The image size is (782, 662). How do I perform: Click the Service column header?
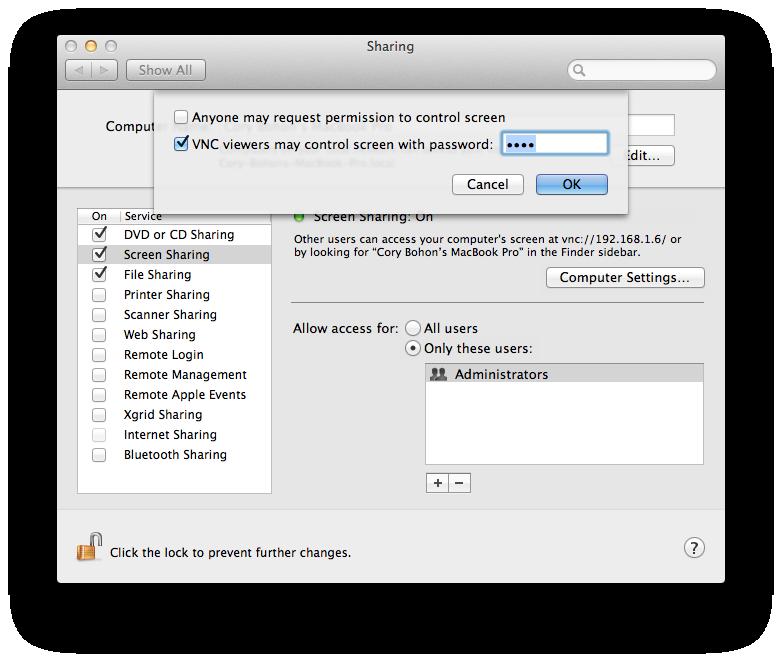coord(143,216)
